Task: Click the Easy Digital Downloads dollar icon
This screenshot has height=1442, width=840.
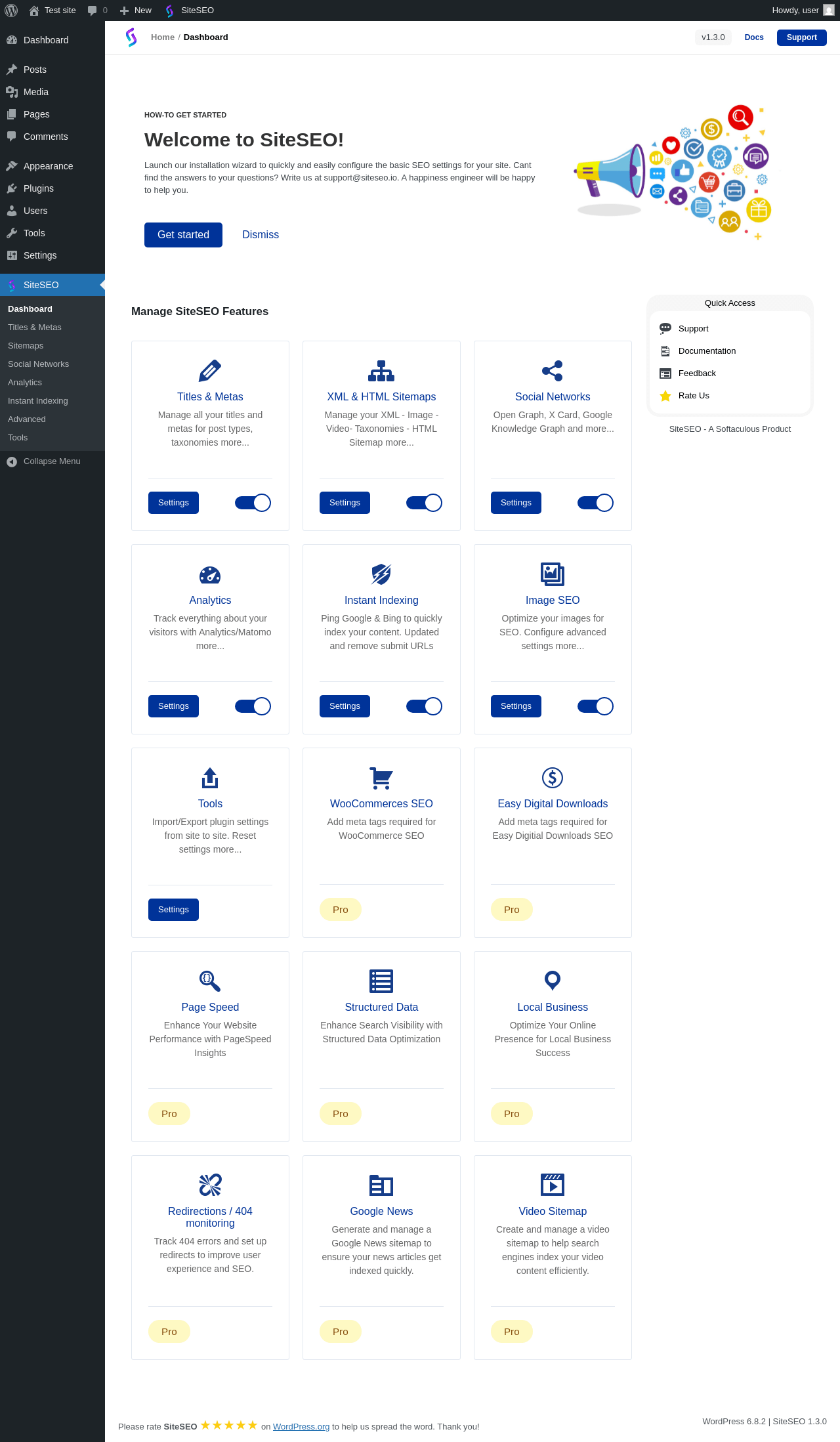Action: pyautogui.click(x=553, y=778)
